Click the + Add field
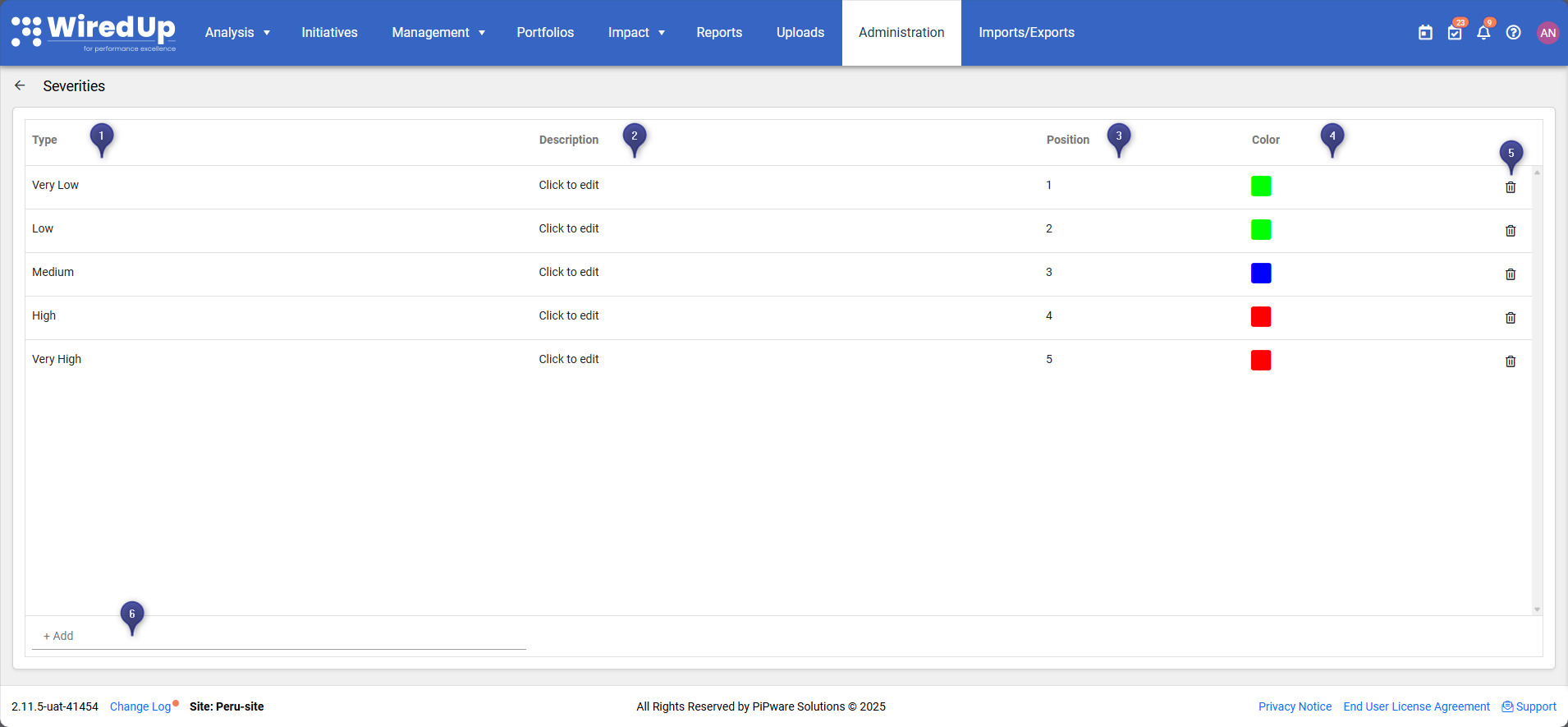The image size is (1568, 727). pyautogui.click(x=279, y=636)
